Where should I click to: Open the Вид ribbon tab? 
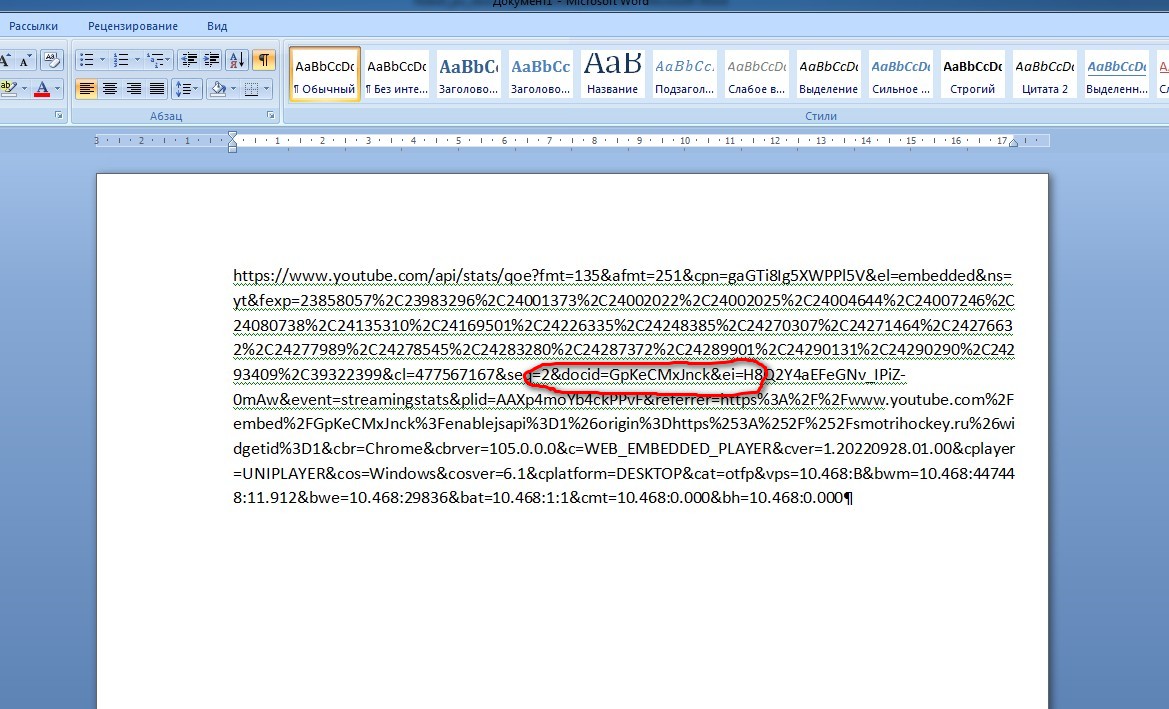coord(217,26)
